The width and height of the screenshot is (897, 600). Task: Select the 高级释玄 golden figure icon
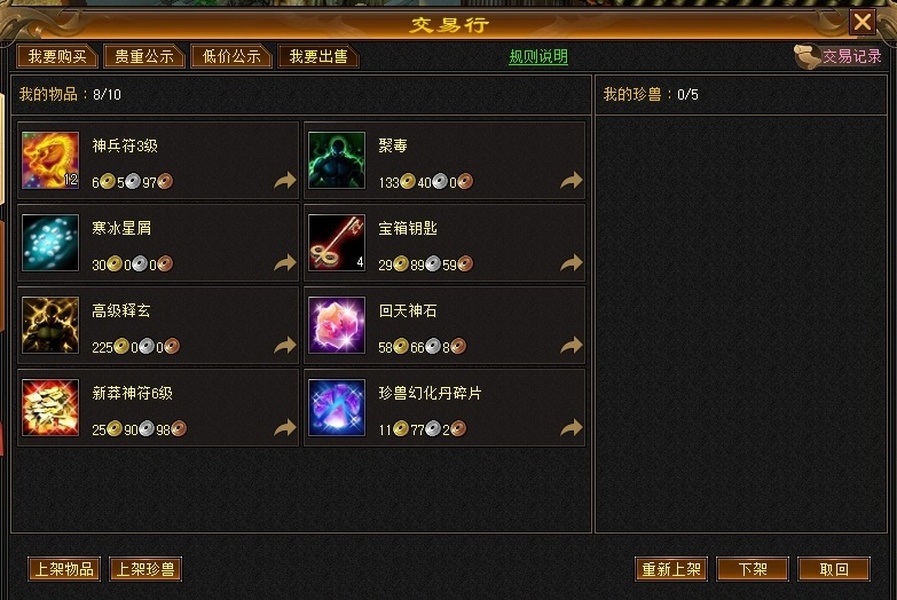point(50,325)
